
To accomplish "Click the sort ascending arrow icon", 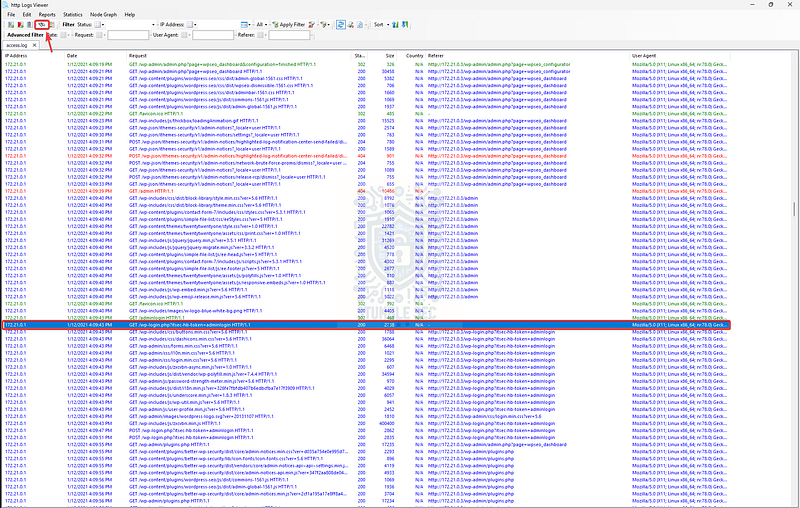I will pyautogui.click(x=395, y=24).
